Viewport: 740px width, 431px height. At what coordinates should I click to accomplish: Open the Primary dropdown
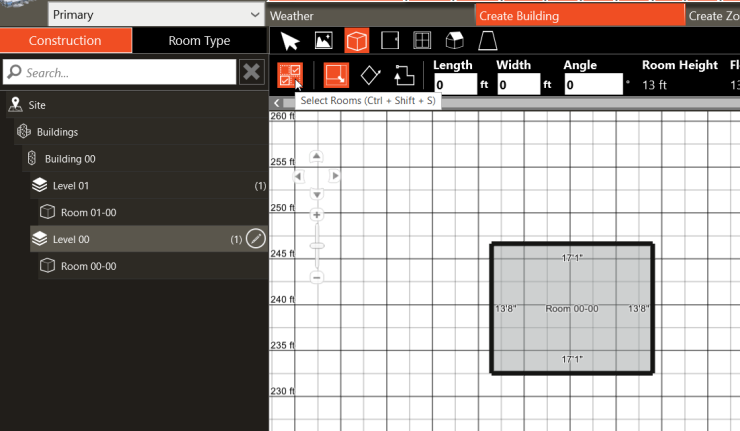(x=156, y=15)
